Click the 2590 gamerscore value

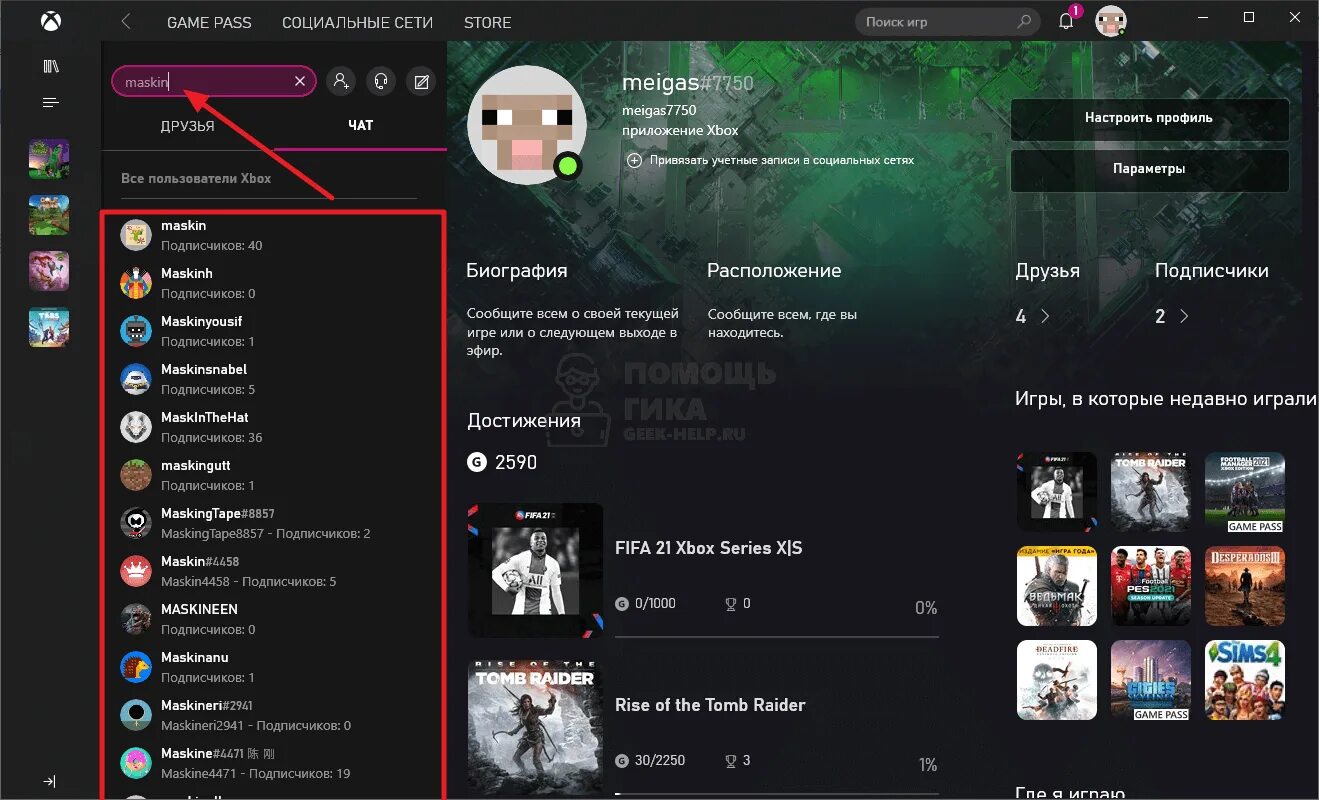(514, 462)
